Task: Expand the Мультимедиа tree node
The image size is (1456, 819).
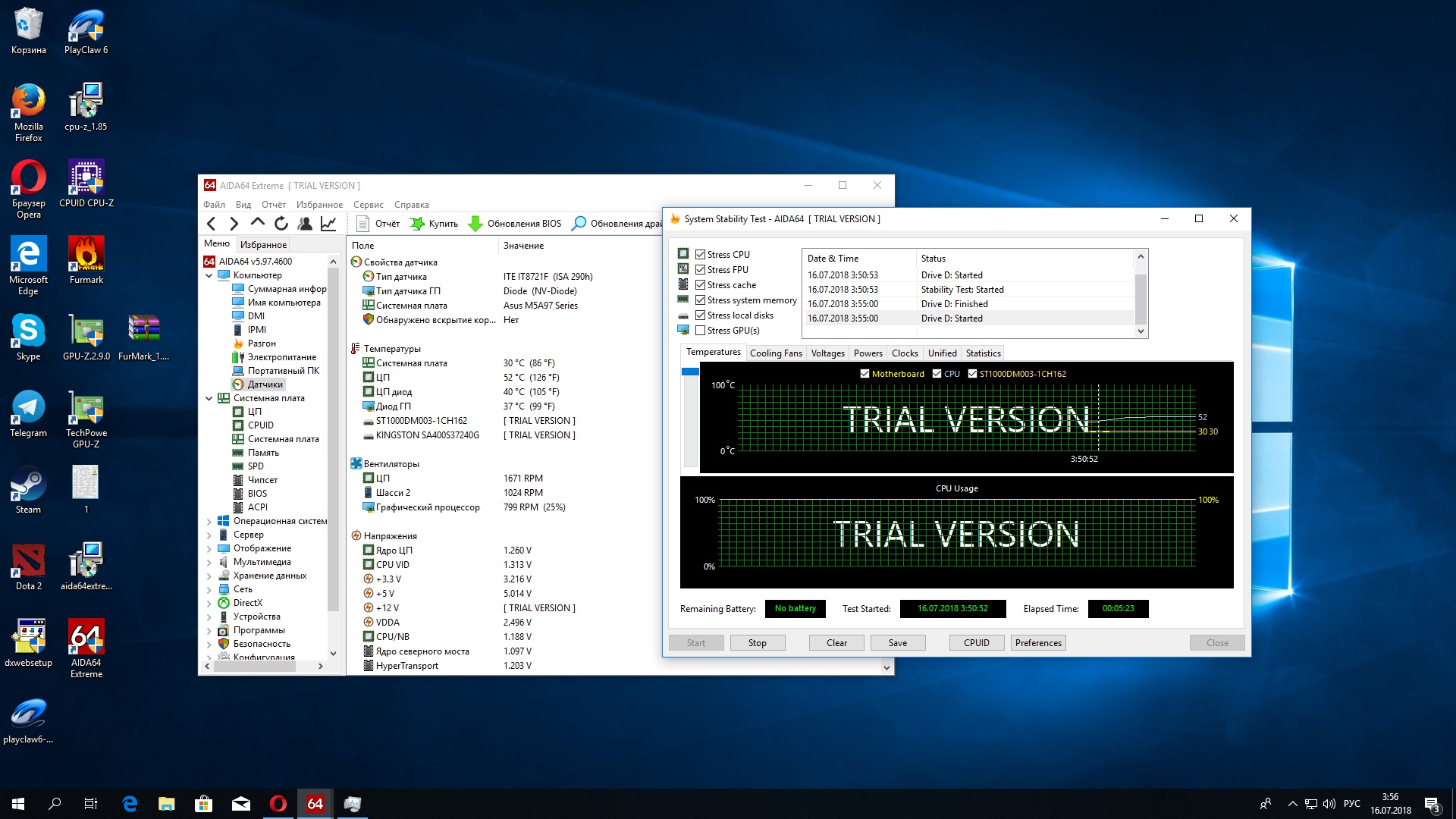Action: point(209,562)
